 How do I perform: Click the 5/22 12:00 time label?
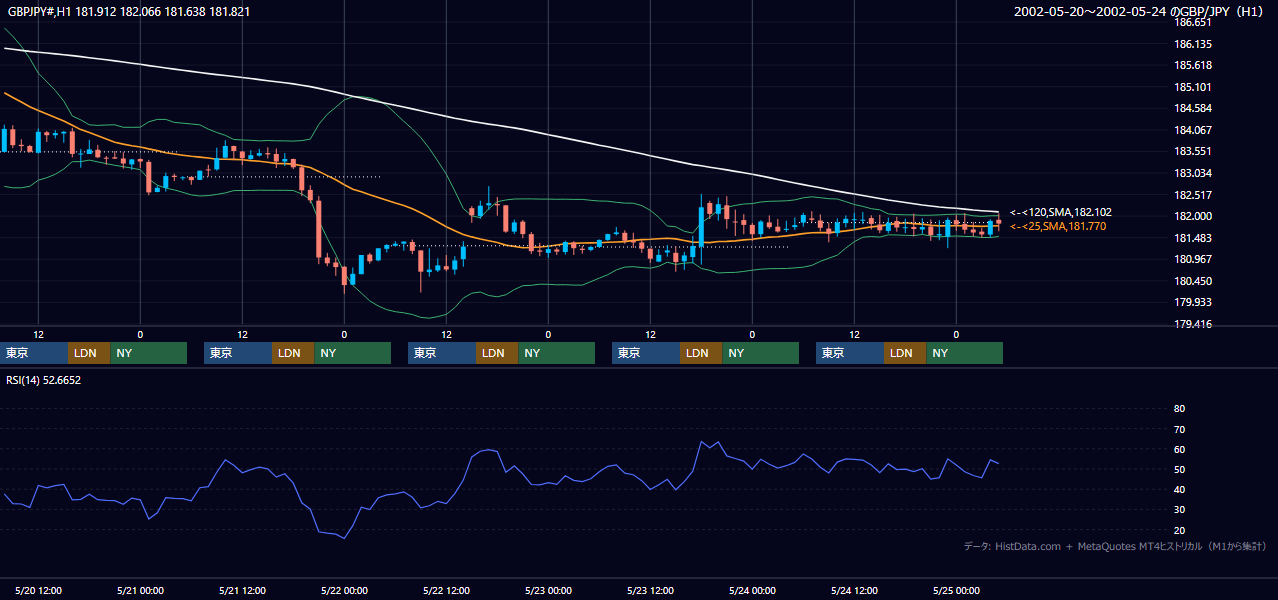coord(446,590)
